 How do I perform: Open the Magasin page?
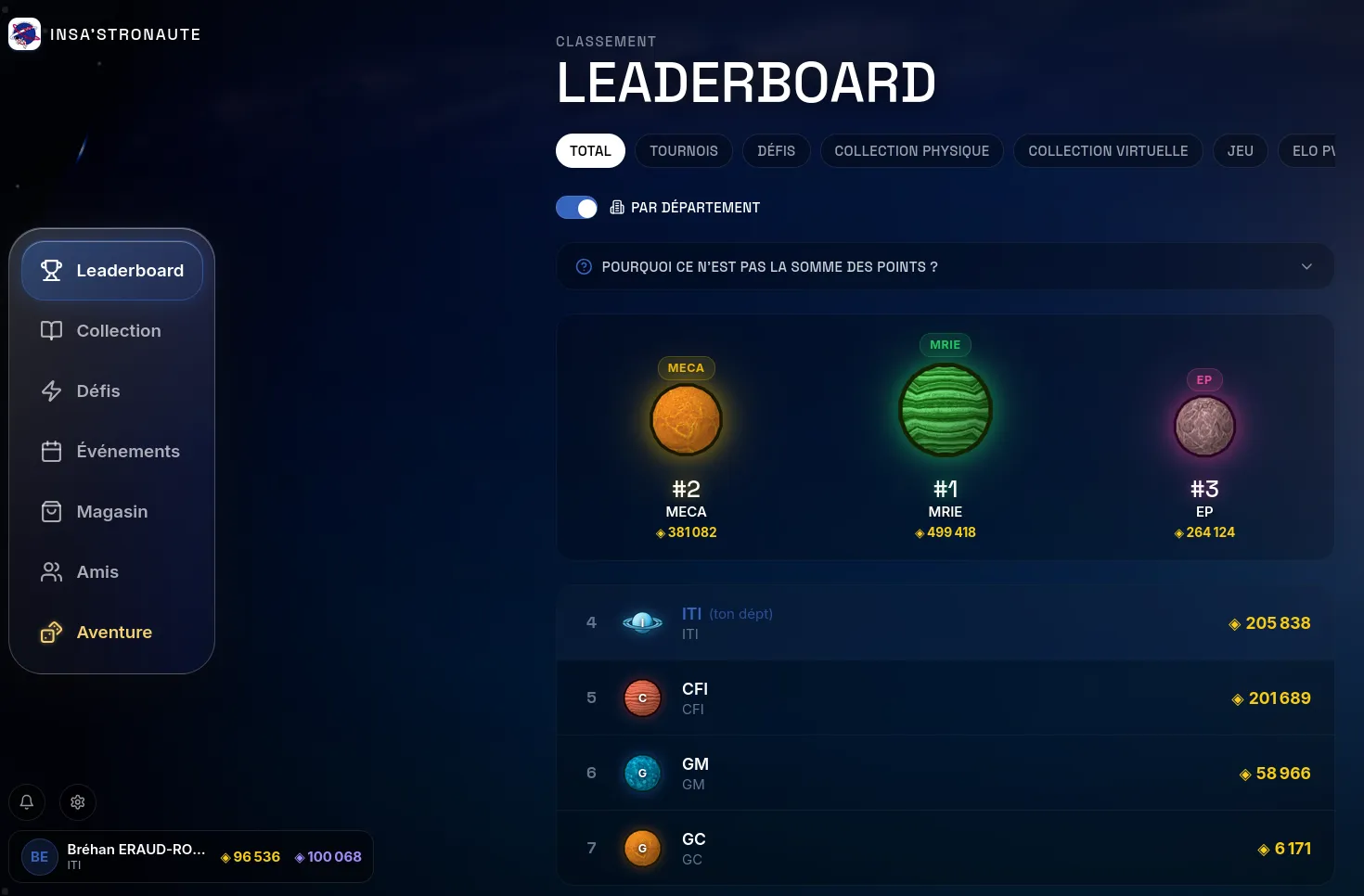[112, 512]
